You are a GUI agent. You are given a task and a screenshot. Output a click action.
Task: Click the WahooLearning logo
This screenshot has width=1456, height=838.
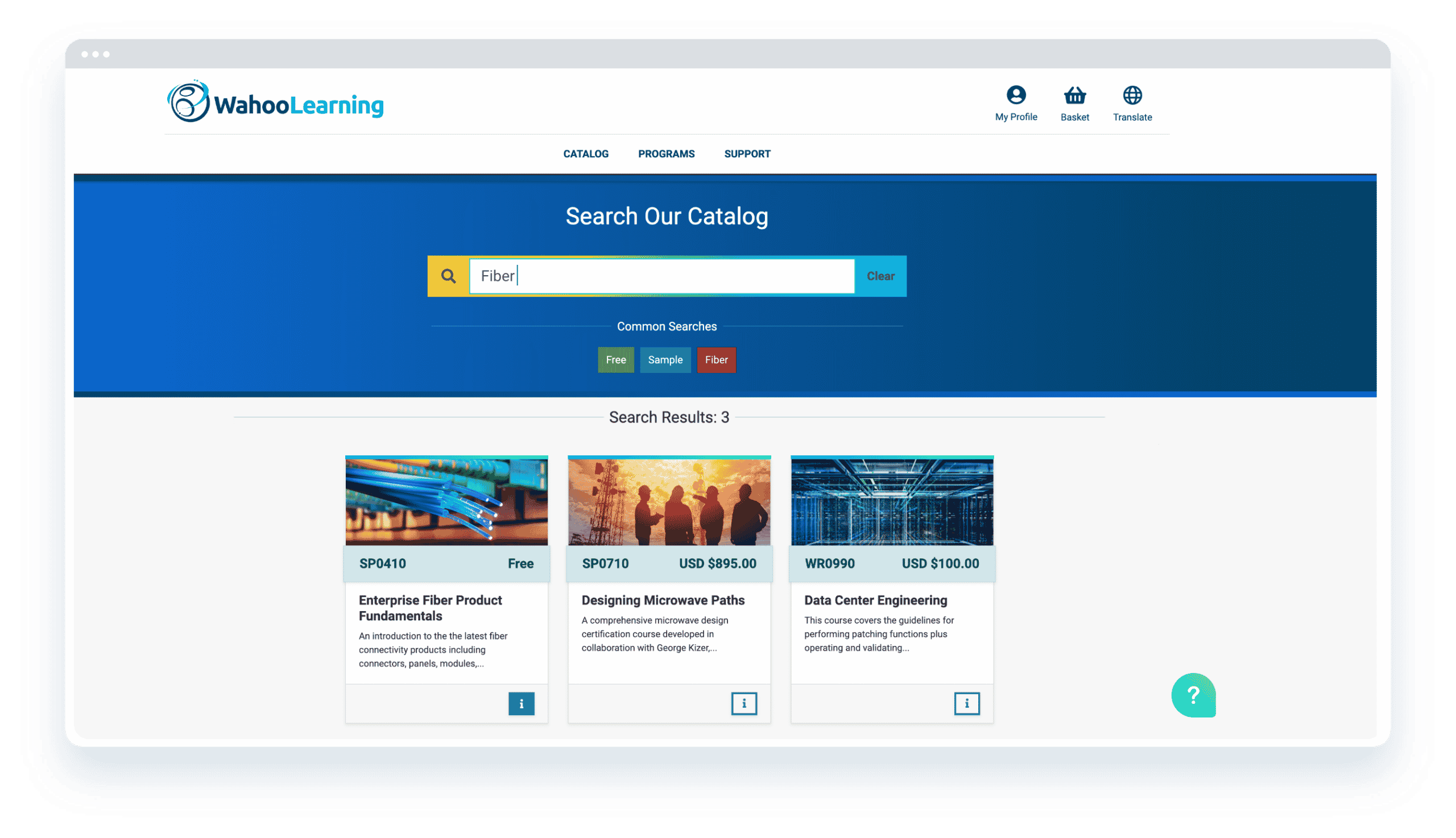275,102
